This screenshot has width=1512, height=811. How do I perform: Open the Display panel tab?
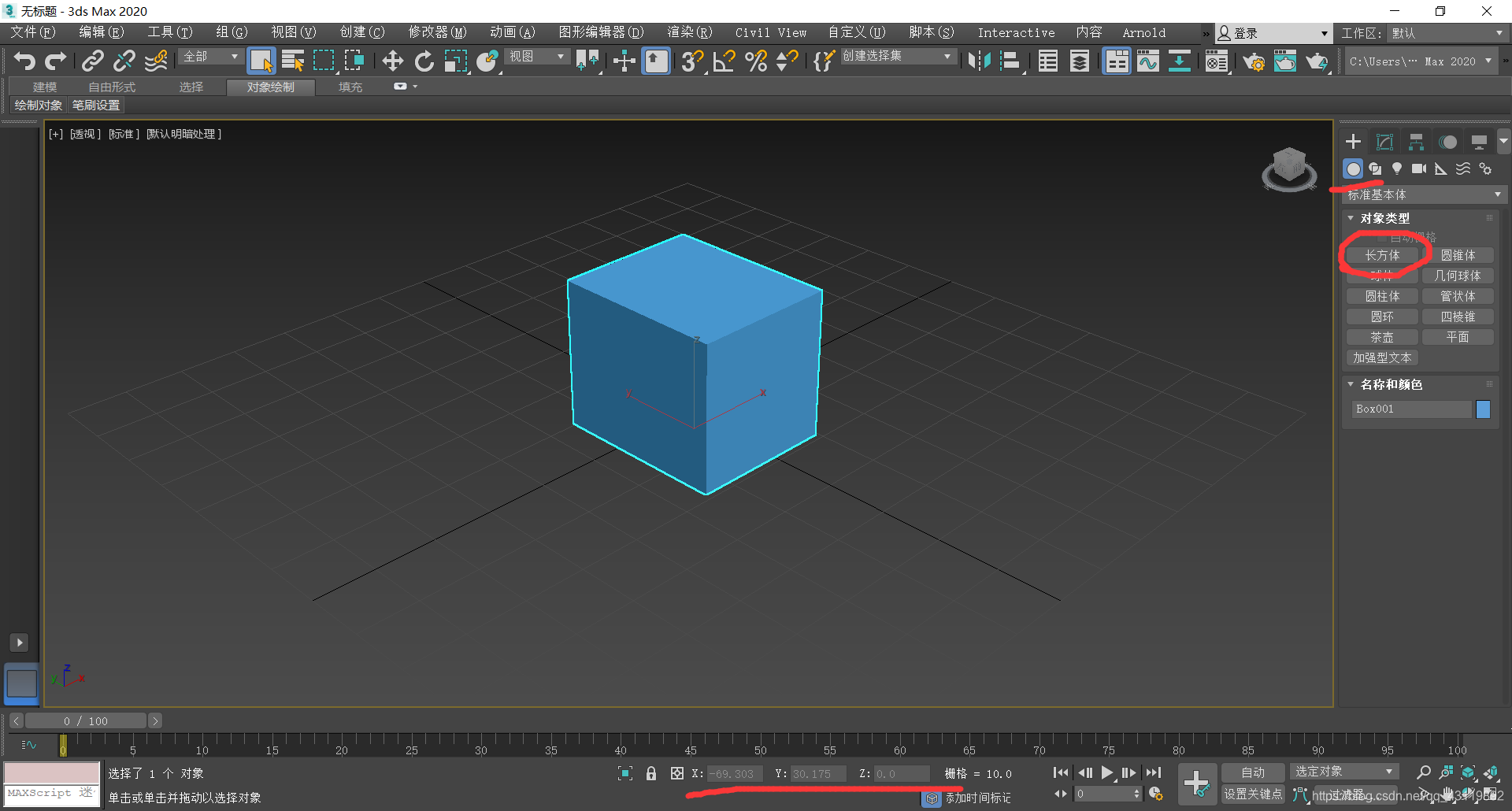tap(1479, 142)
